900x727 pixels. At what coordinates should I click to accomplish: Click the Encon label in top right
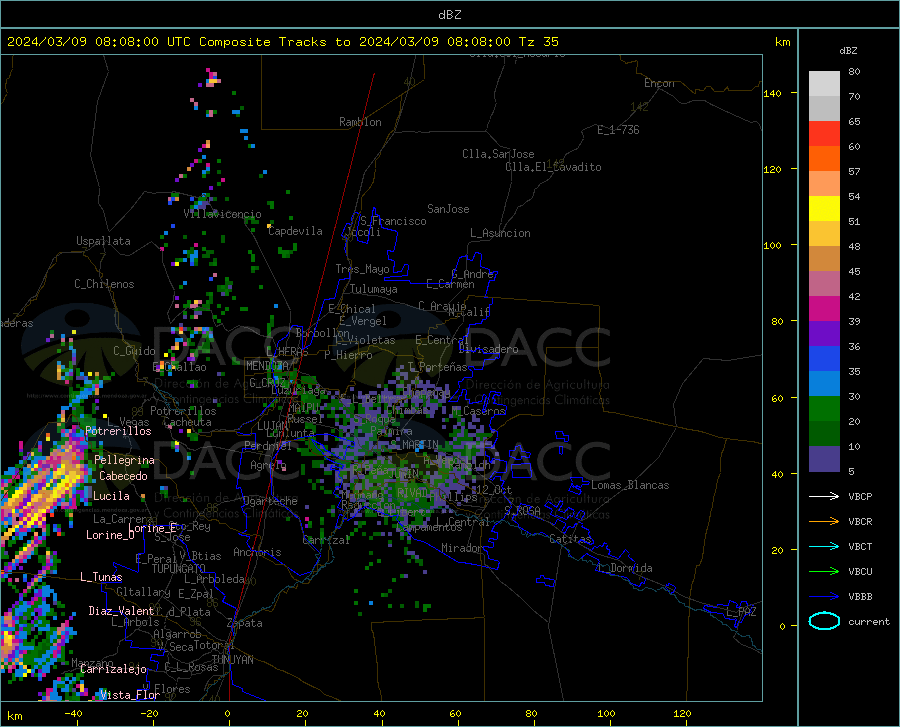click(x=659, y=83)
